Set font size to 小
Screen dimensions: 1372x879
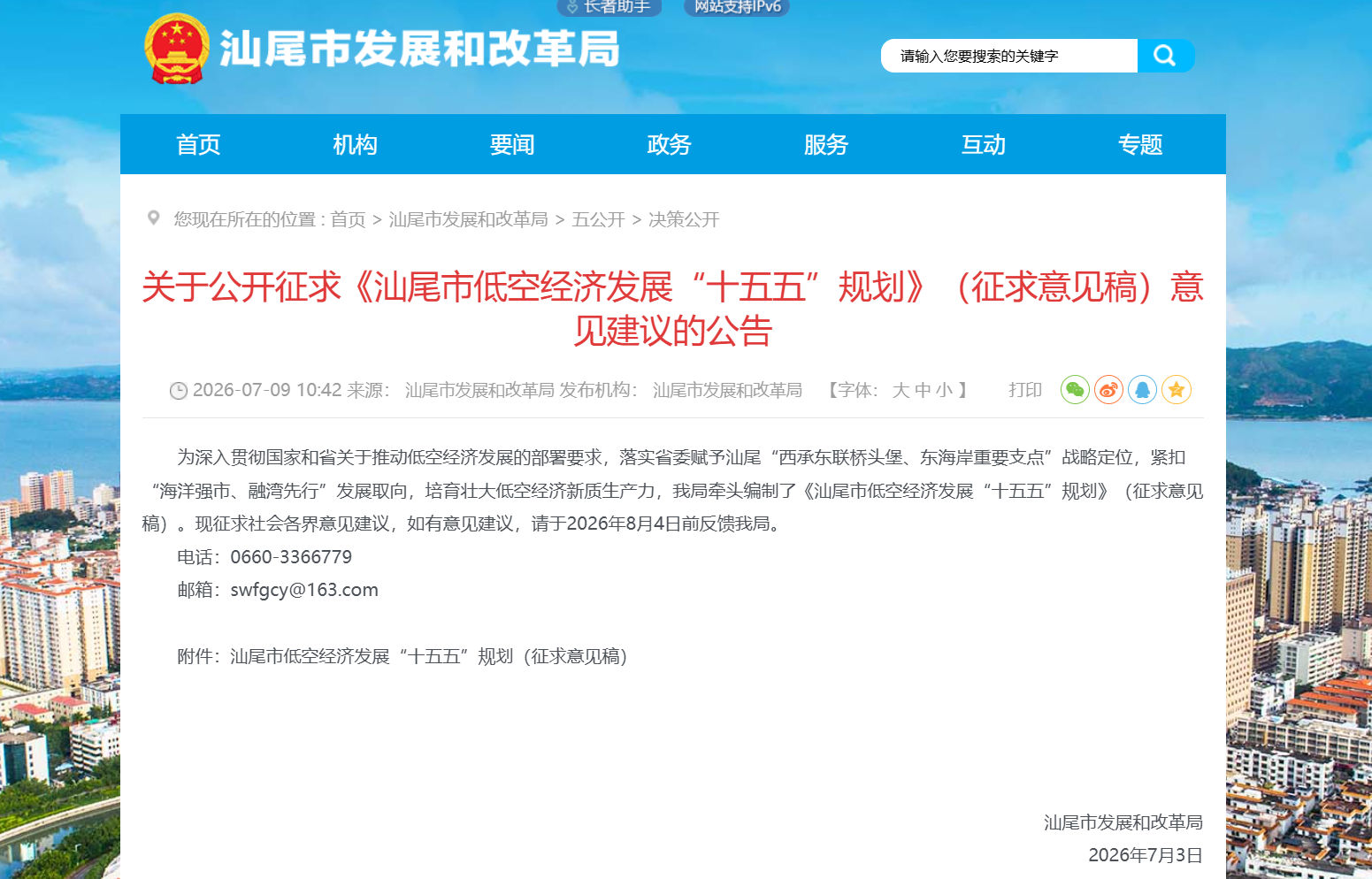(x=944, y=390)
